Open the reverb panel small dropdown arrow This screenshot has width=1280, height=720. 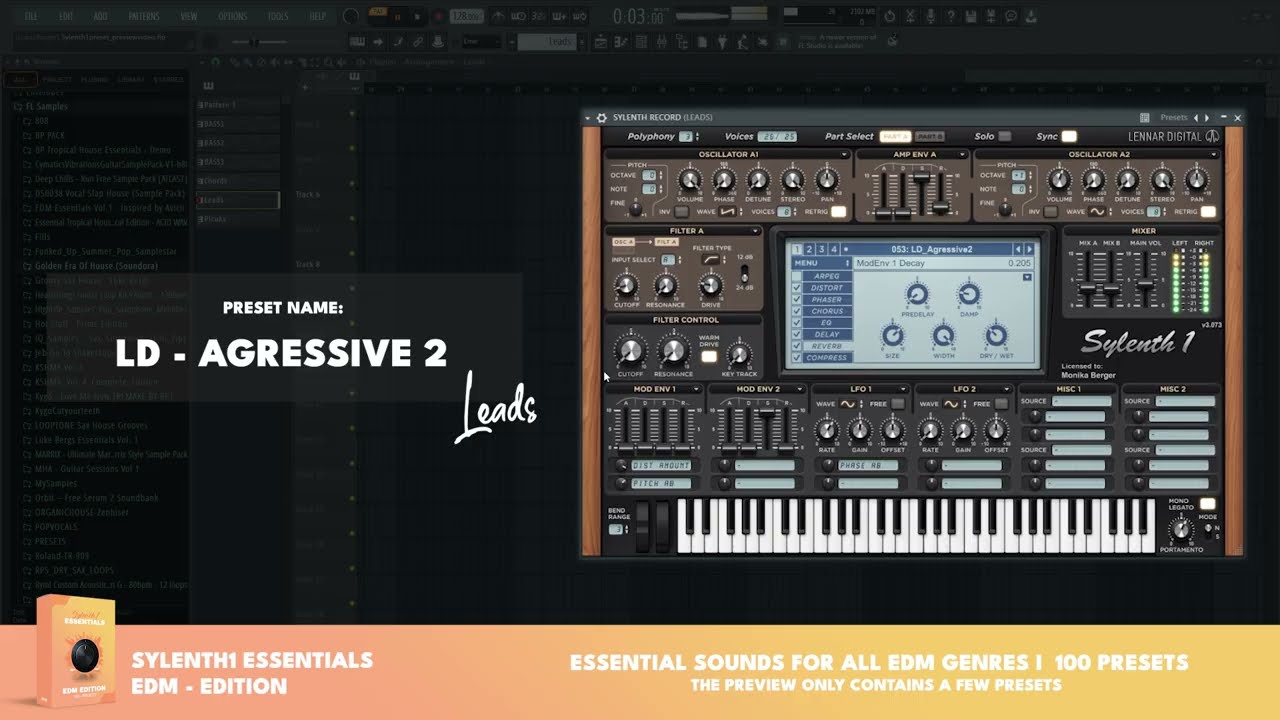1027,277
